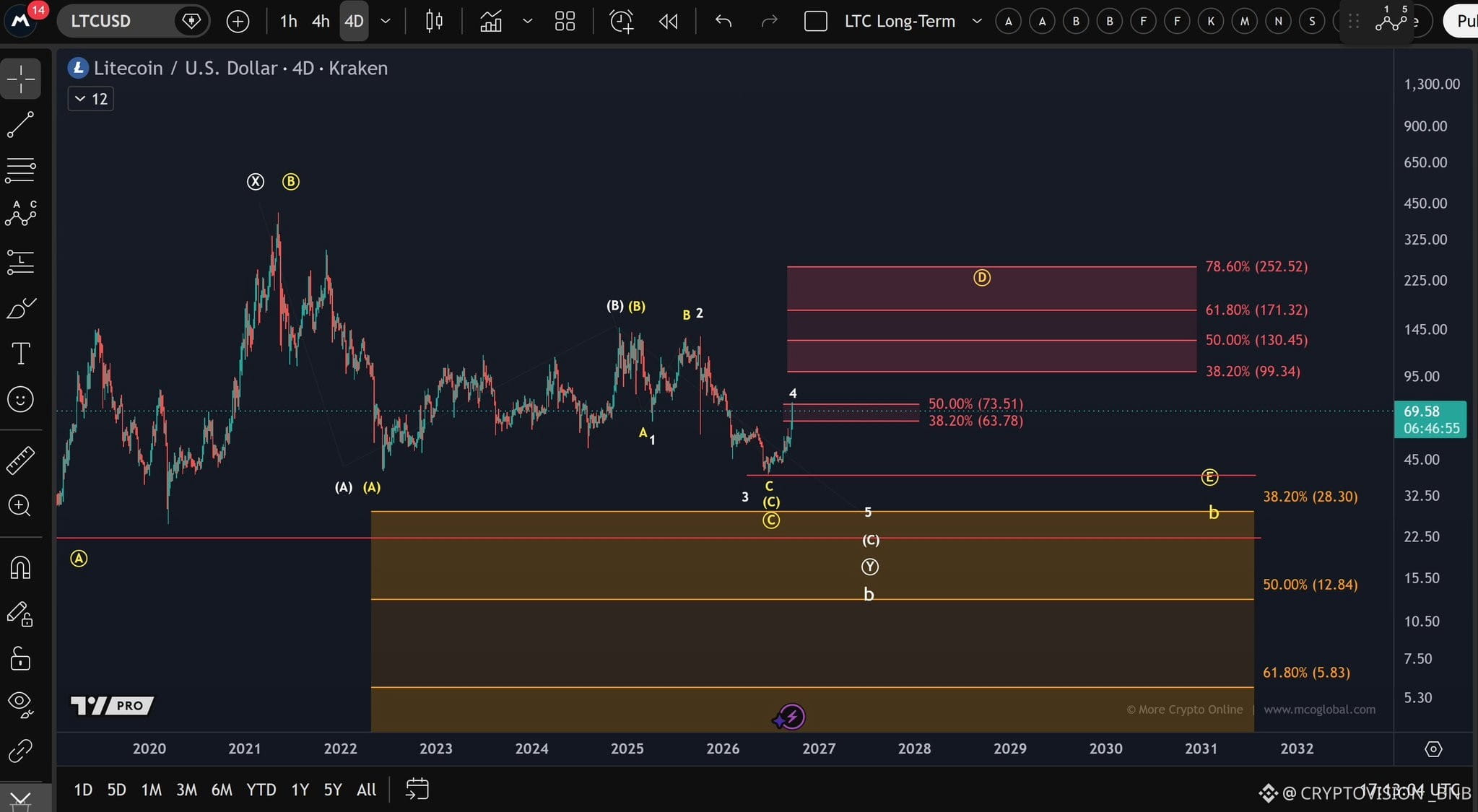Start bar Replay mode
Image resolution: width=1478 pixels, height=812 pixels.
pos(669,21)
